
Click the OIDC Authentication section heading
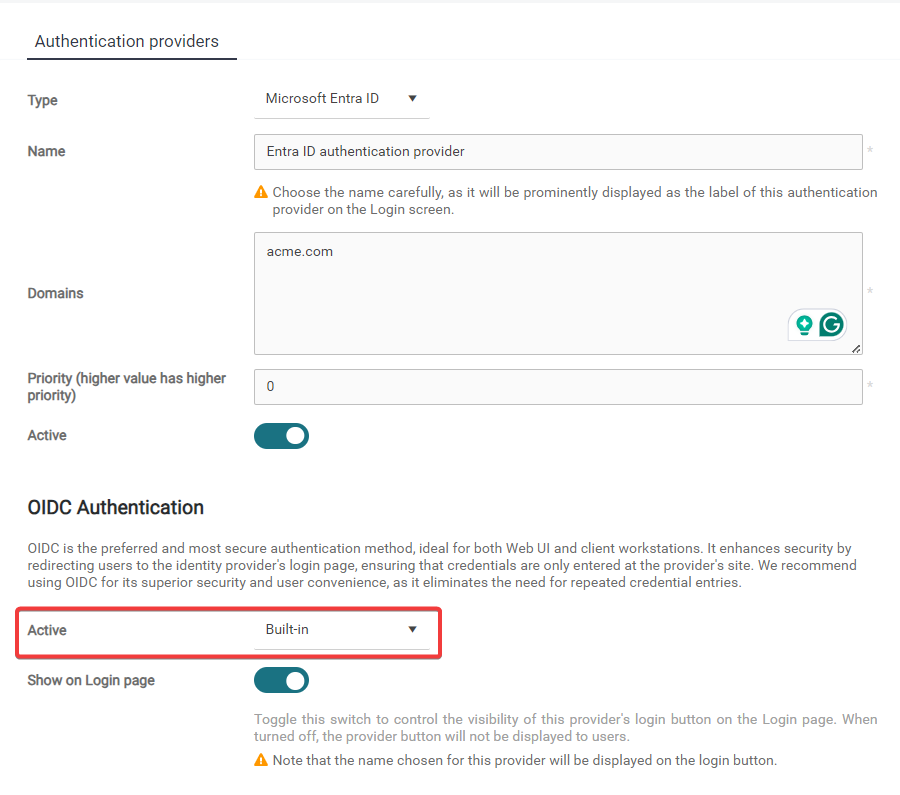tap(116, 508)
